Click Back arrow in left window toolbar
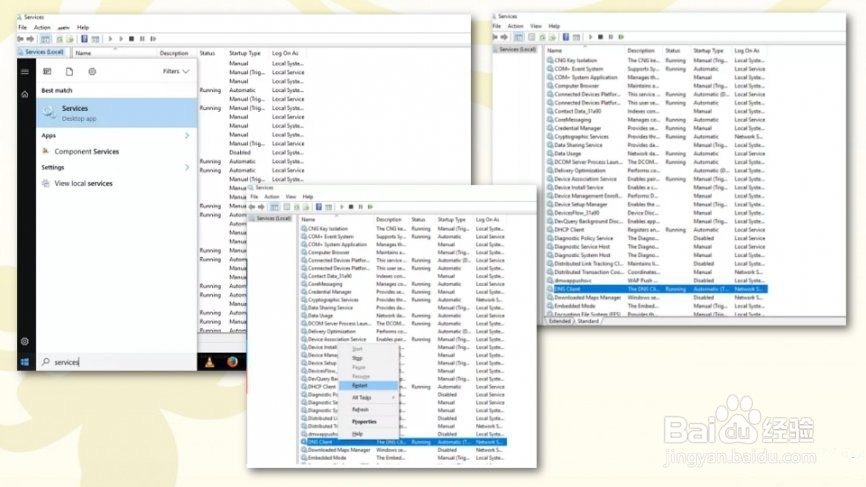866x487 pixels. point(21,39)
